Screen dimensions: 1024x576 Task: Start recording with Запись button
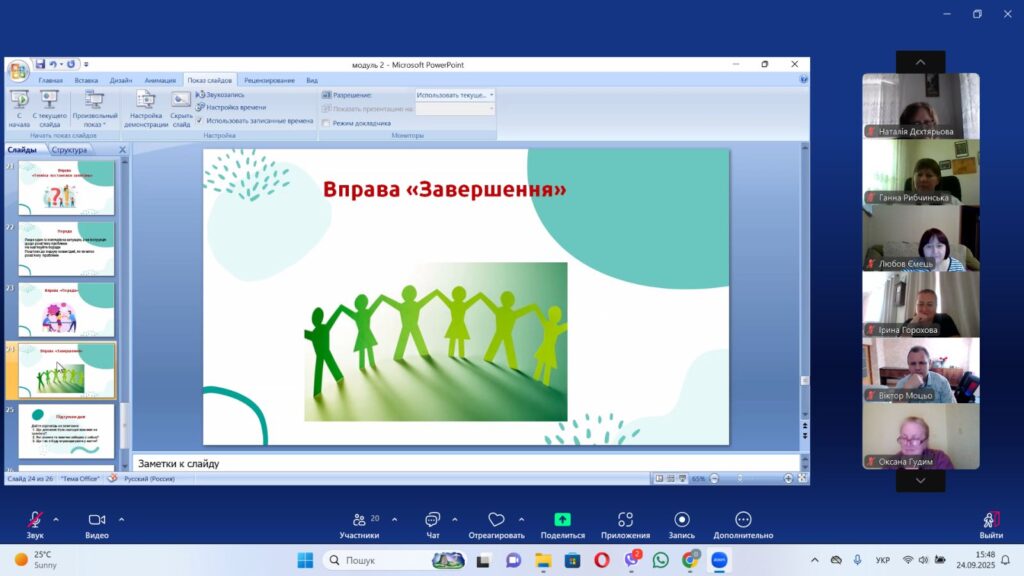pyautogui.click(x=682, y=520)
